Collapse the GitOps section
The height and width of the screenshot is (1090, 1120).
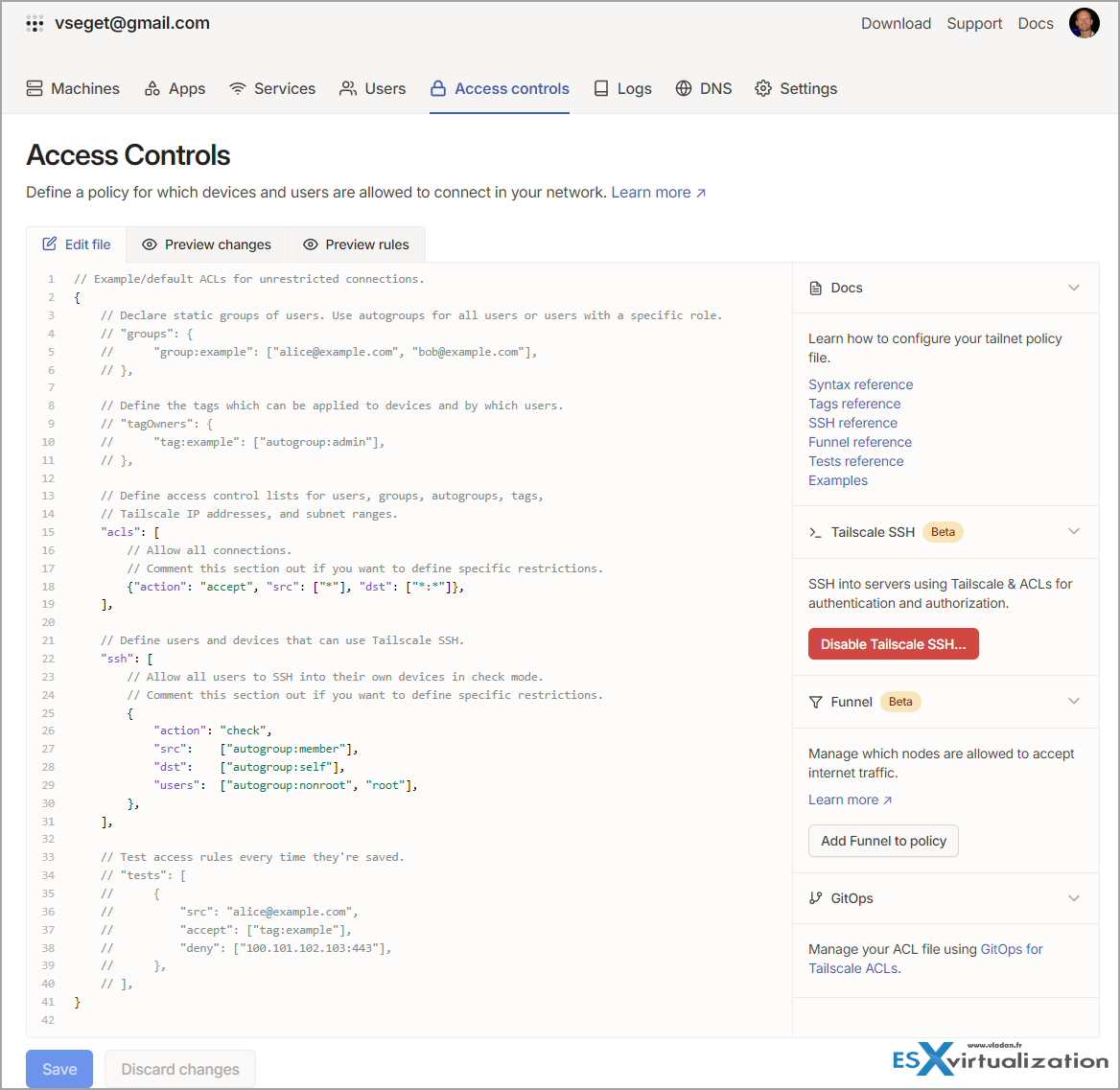(x=1073, y=898)
